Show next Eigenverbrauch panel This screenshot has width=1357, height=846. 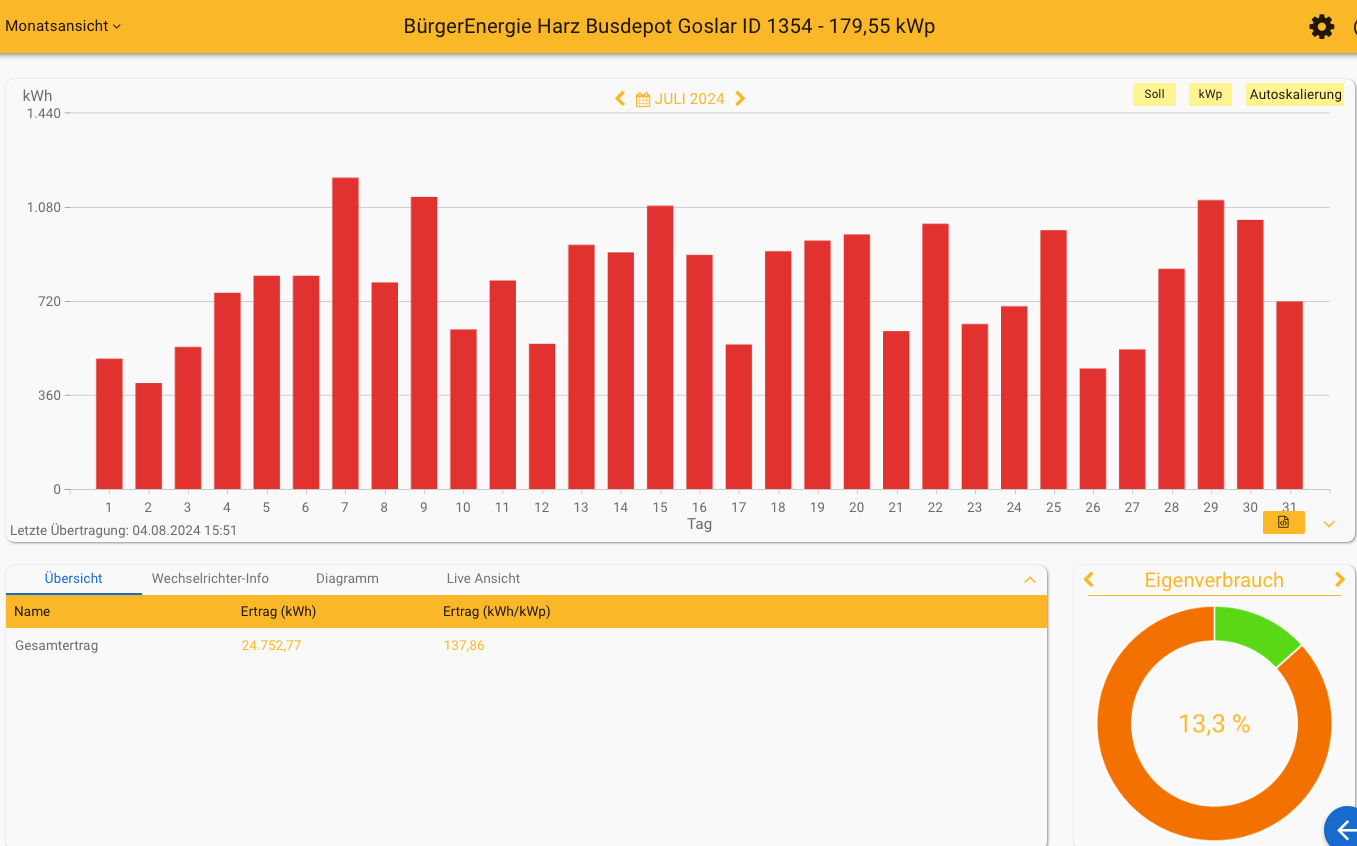coord(1340,580)
